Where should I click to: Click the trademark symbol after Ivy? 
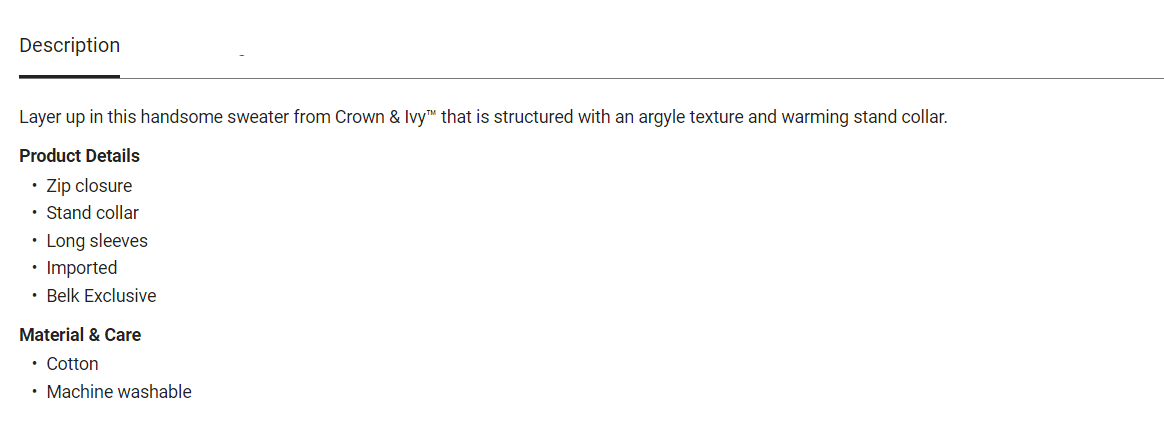point(431,113)
